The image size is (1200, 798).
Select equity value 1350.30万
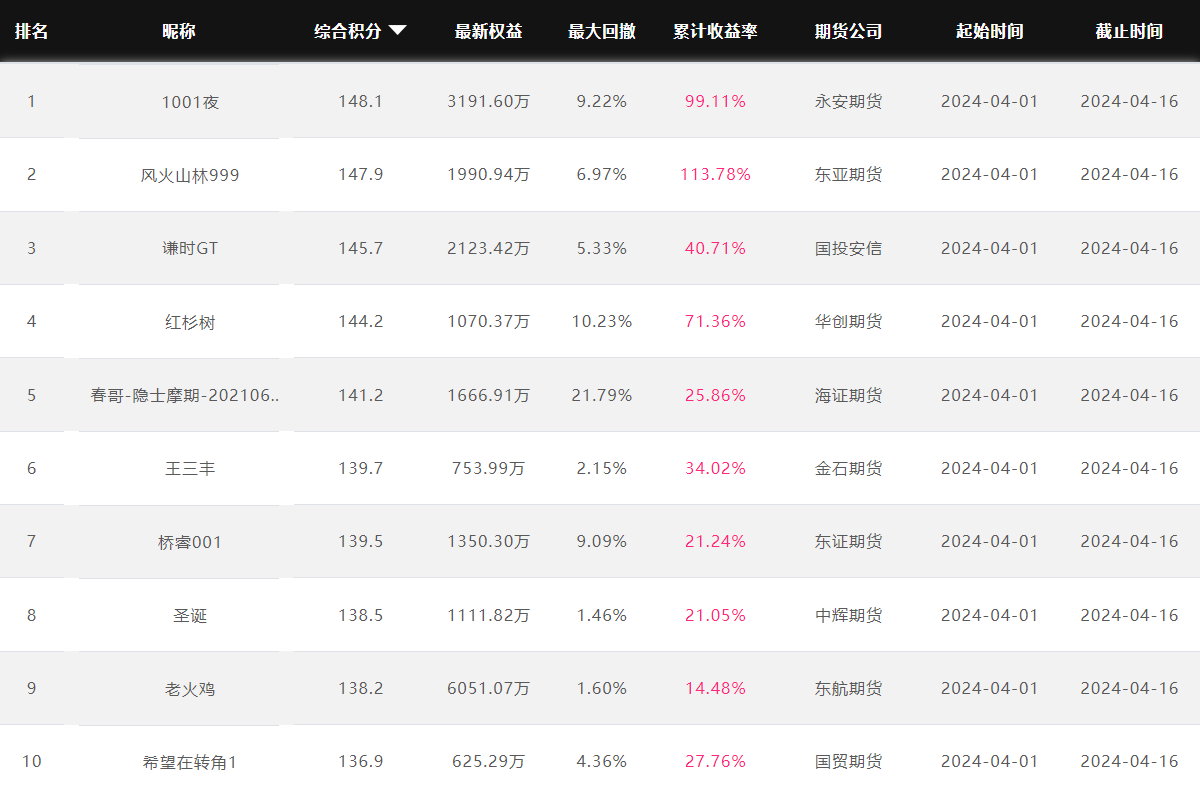pos(488,541)
